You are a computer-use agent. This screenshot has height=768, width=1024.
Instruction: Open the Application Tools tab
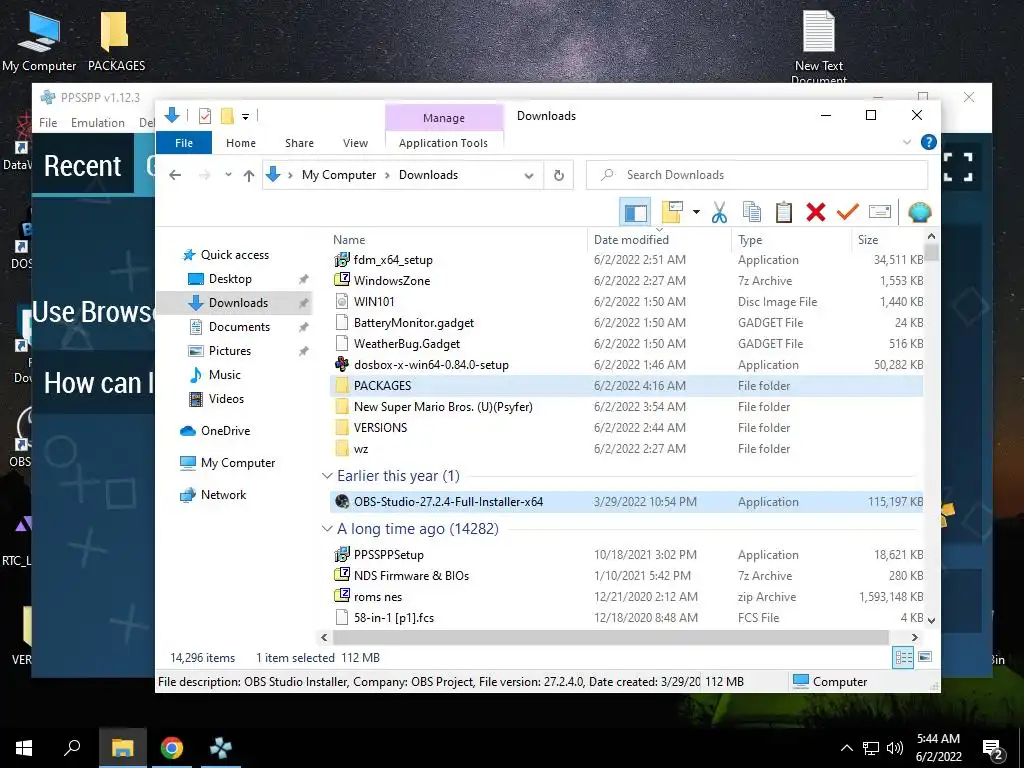click(x=443, y=143)
